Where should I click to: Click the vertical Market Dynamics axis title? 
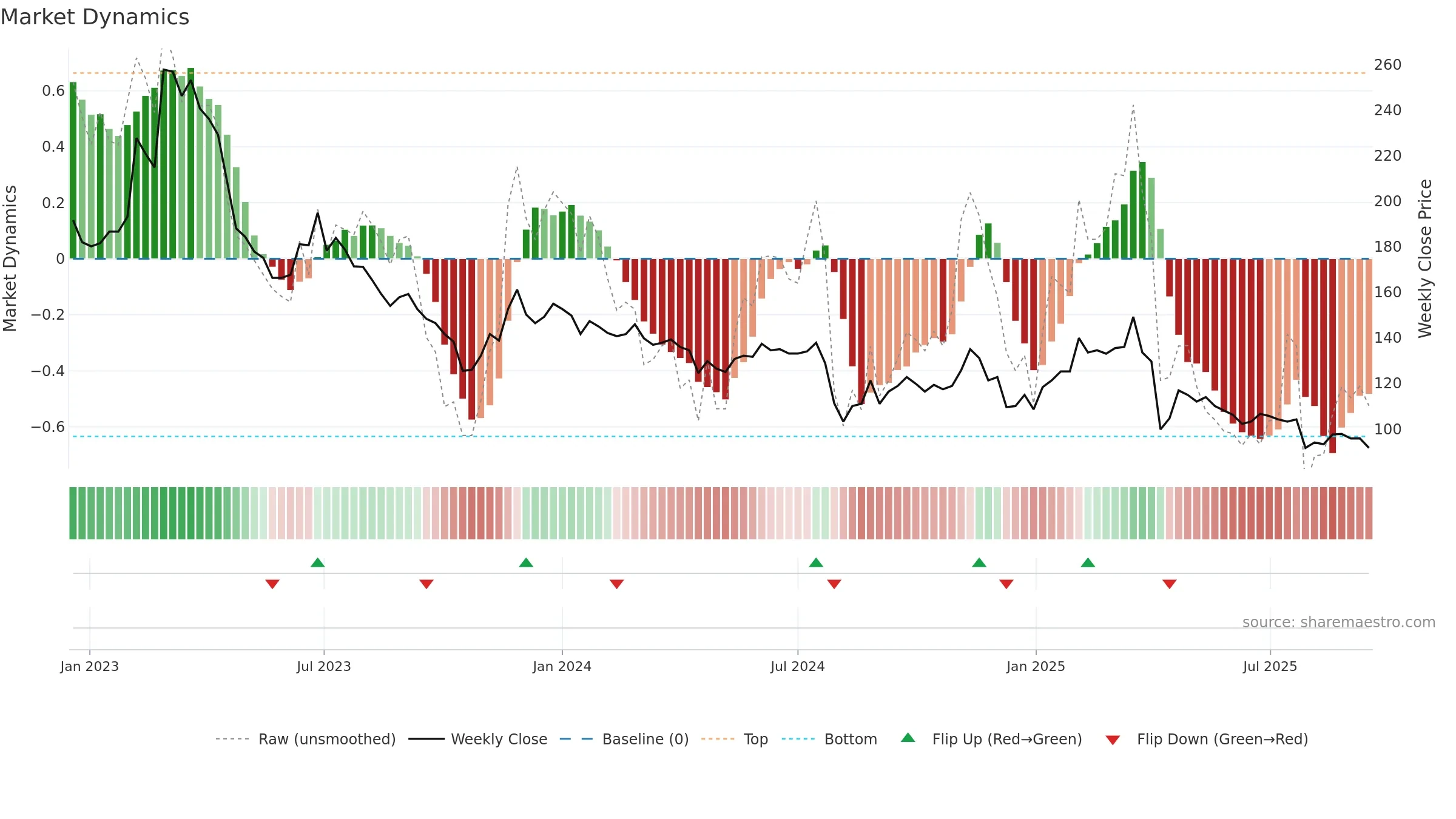click(10, 258)
